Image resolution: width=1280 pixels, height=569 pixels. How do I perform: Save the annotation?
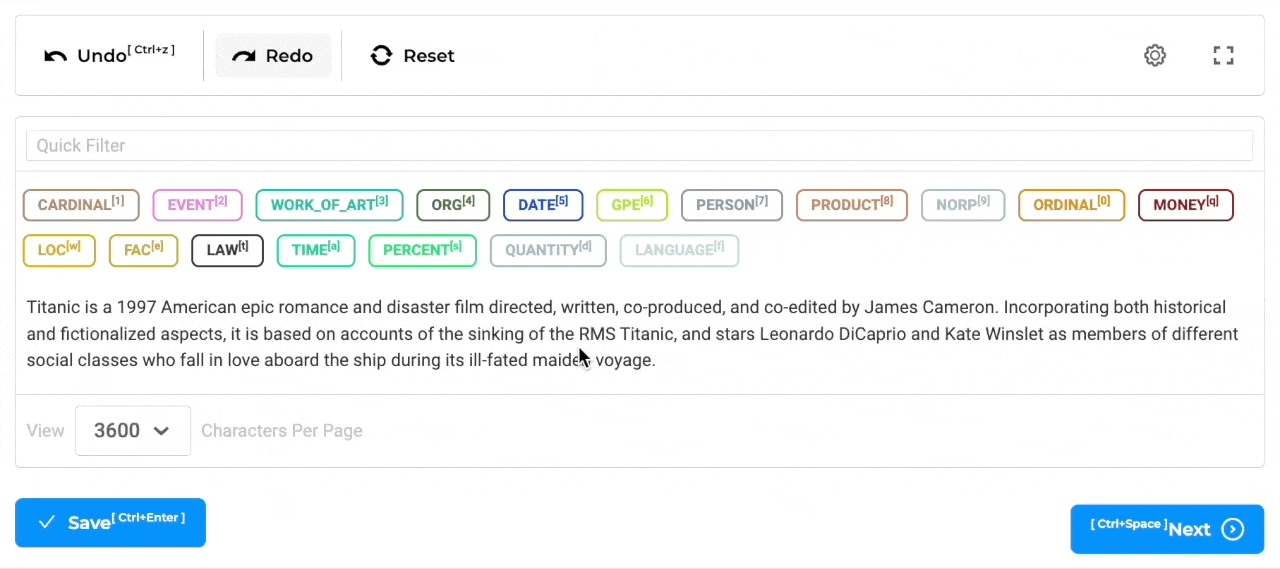pos(110,523)
